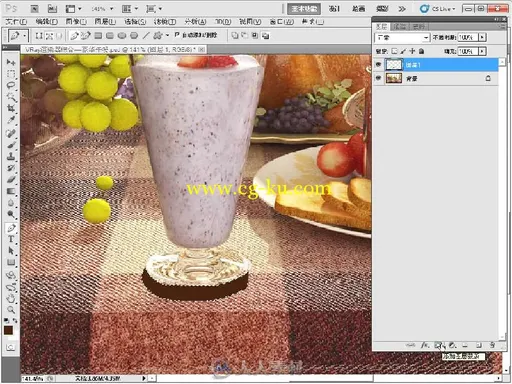The height and width of the screenshot is (384, 512).
Task: Select the Pen tool in toolbox
Action: click(11, 228)
